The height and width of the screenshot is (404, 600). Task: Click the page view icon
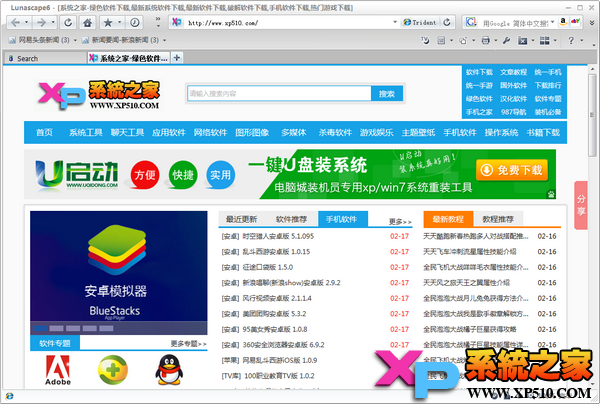(442, 41)
